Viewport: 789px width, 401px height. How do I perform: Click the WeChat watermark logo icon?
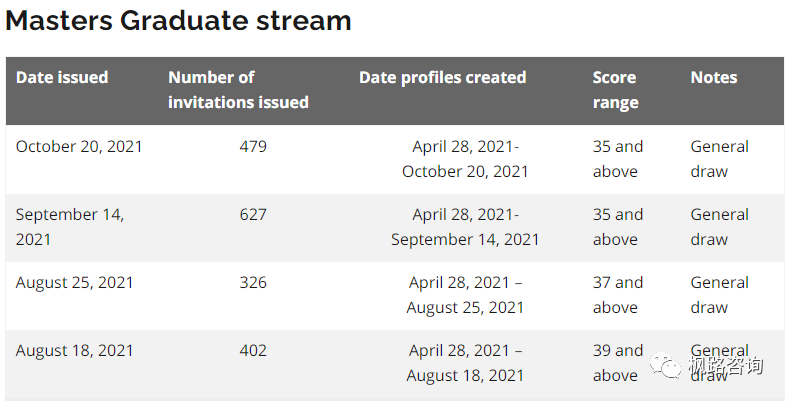click(x=664, y=367)
